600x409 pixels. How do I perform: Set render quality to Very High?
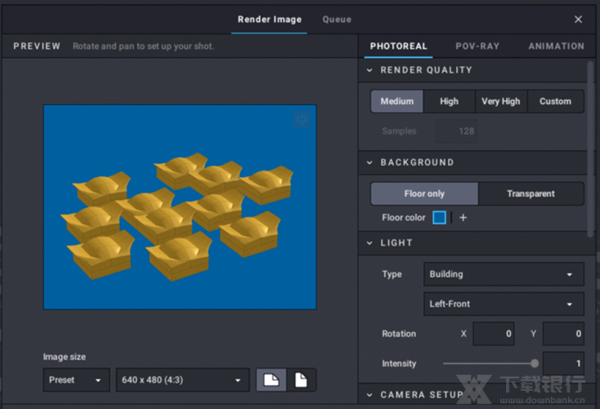coord(500,101)
